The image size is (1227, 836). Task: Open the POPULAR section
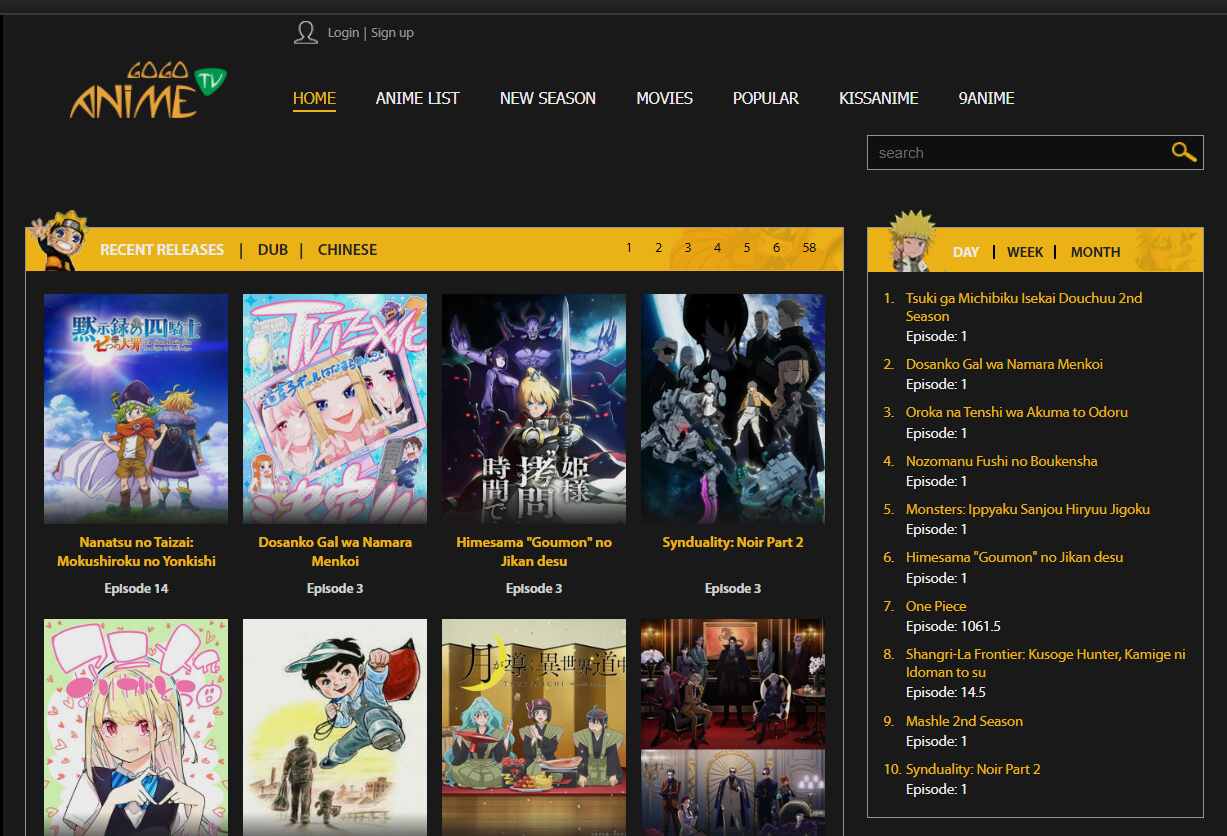(766, 98)
